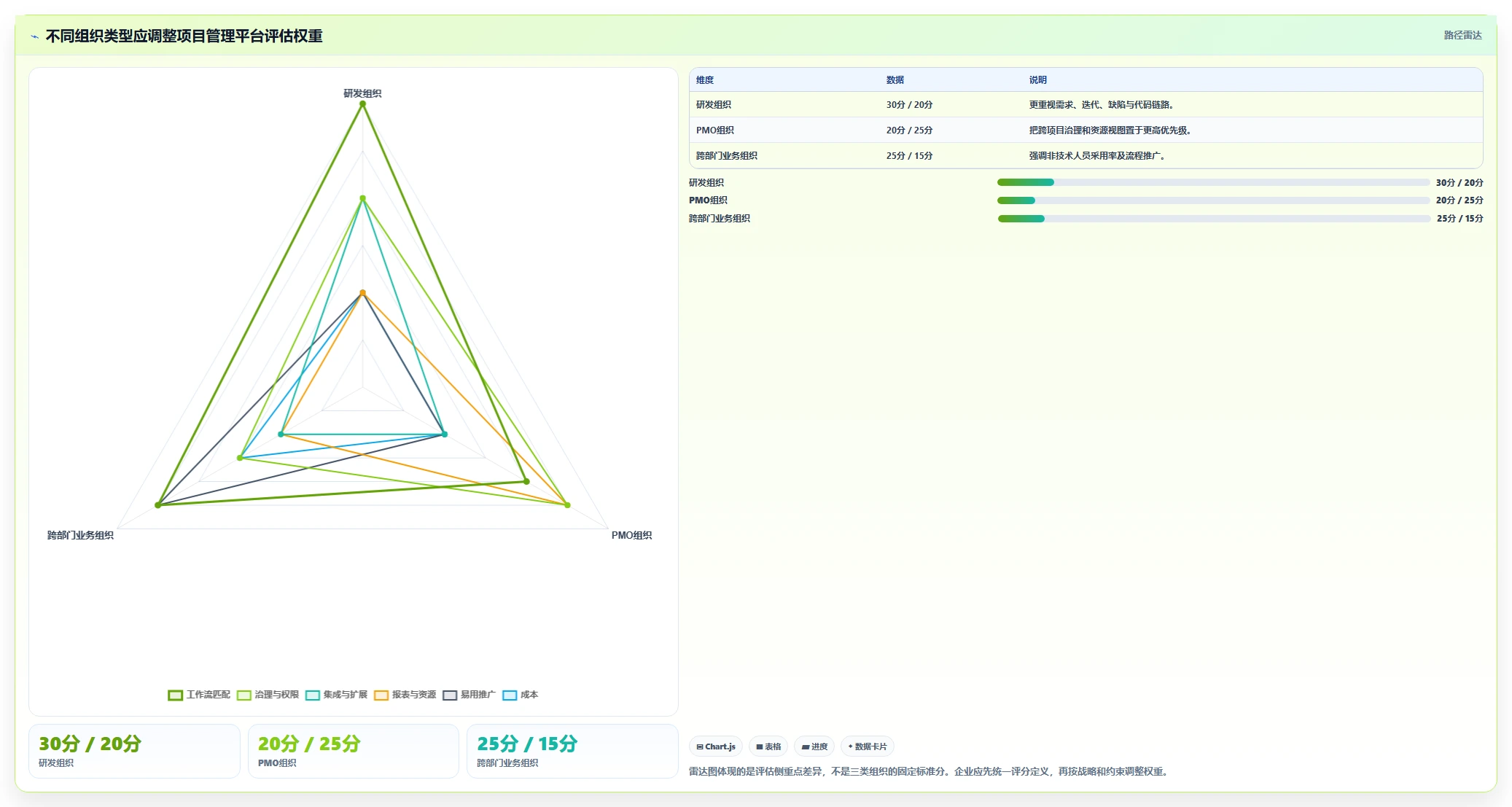Open the 25分 / 15分 data card
The height and width of the screenshot is (807, 1512).
tap(572, 752)
